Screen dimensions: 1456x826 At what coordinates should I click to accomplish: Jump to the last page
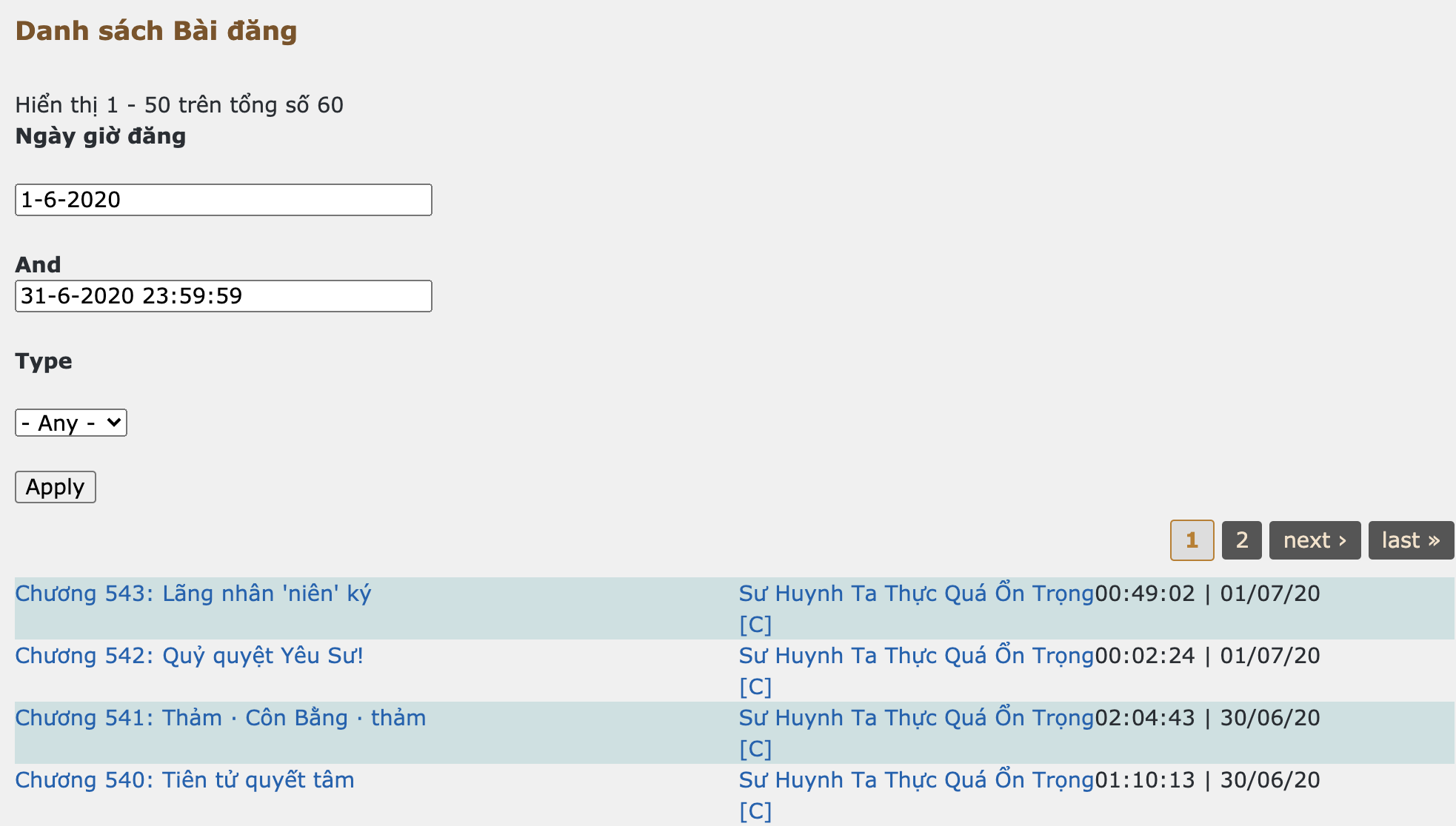[1411, 540]
